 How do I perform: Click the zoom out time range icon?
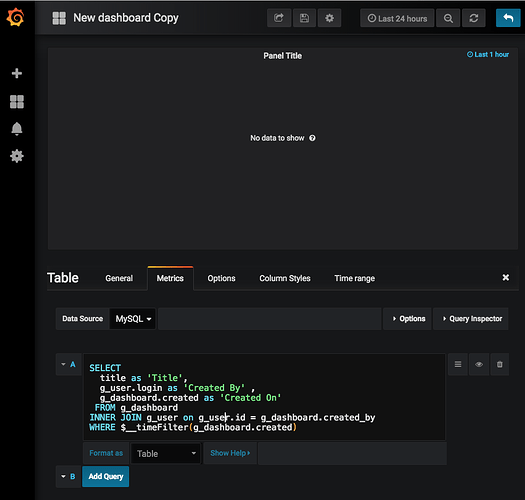coord(448,18)
